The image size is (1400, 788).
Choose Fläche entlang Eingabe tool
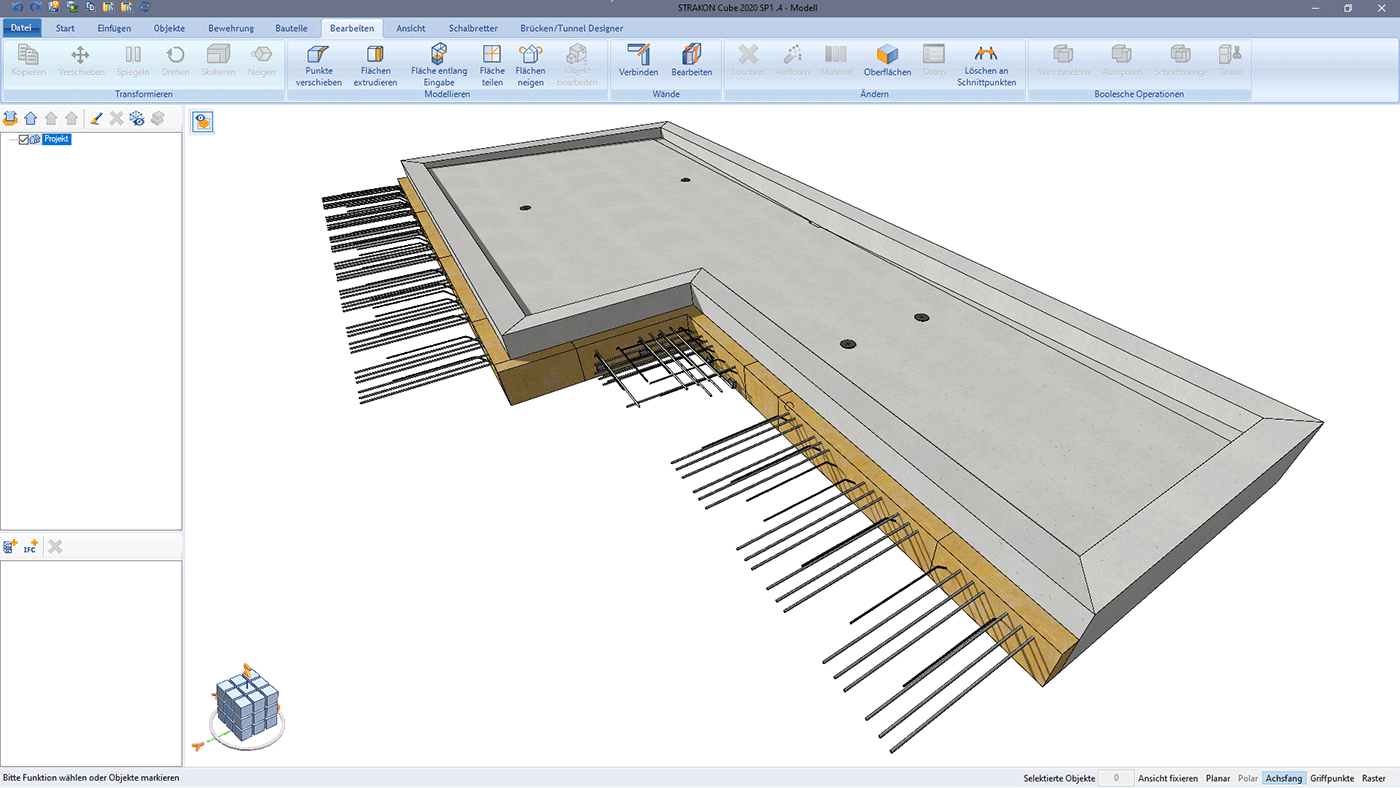click(438, 65)
